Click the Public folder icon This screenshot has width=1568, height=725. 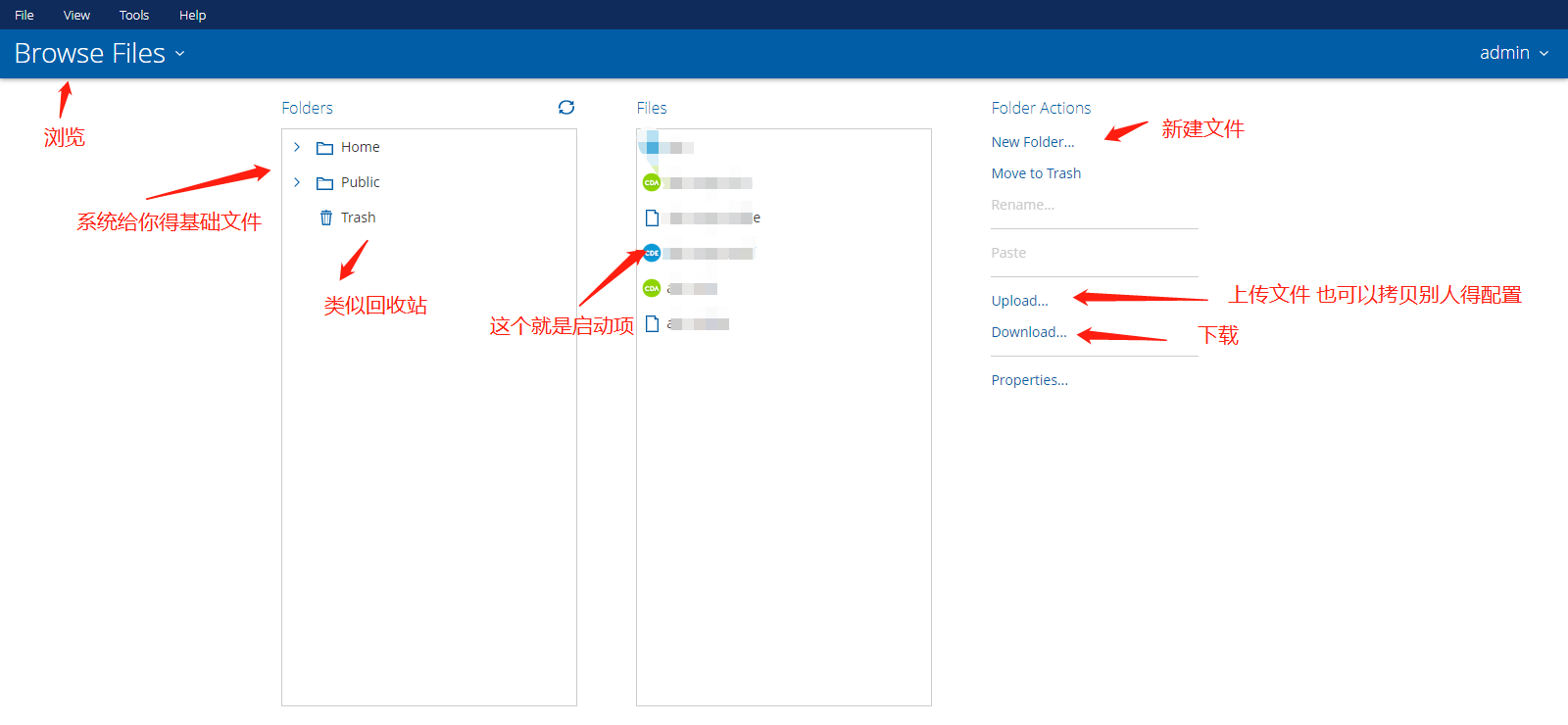pyautogui.click(x=325, y=183)
